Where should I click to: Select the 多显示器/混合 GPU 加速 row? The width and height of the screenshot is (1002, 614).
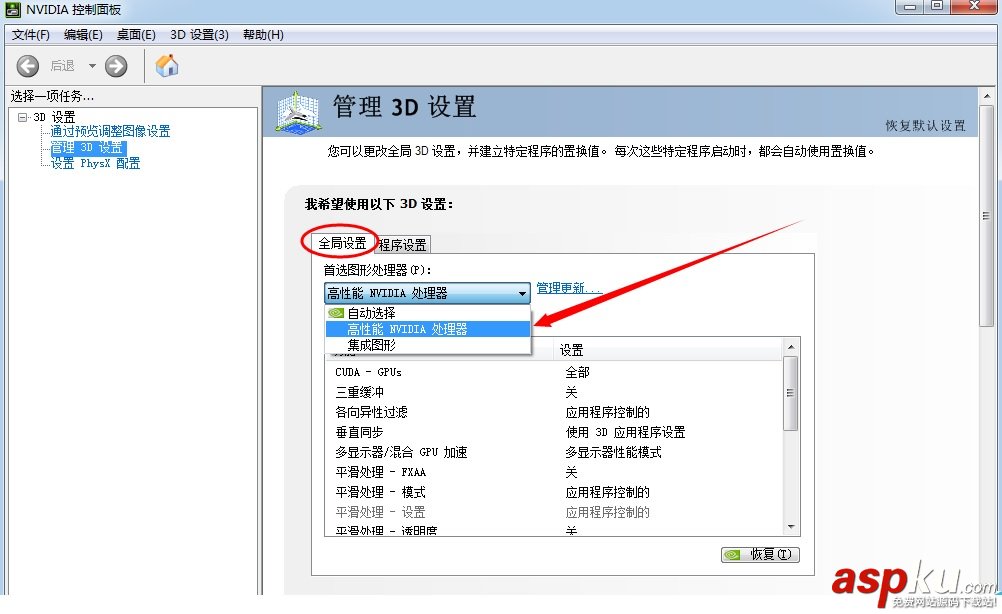(x=553, y=452)
